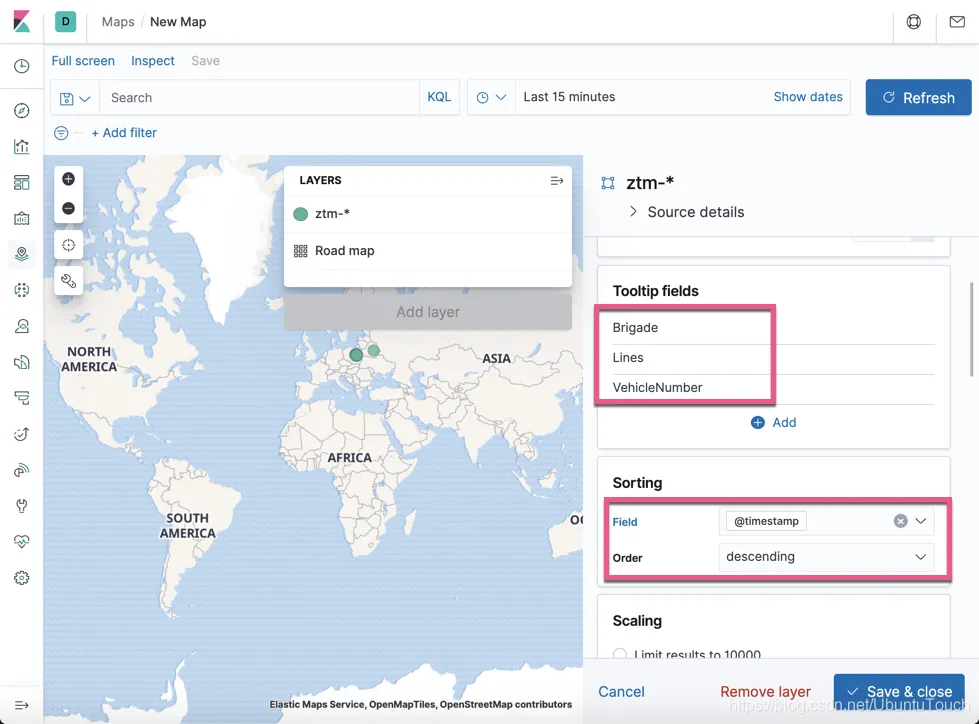Open the sidebar icon above the paint-roller icon
This screenshot has height=724, width=979.
tap(22, 362)
